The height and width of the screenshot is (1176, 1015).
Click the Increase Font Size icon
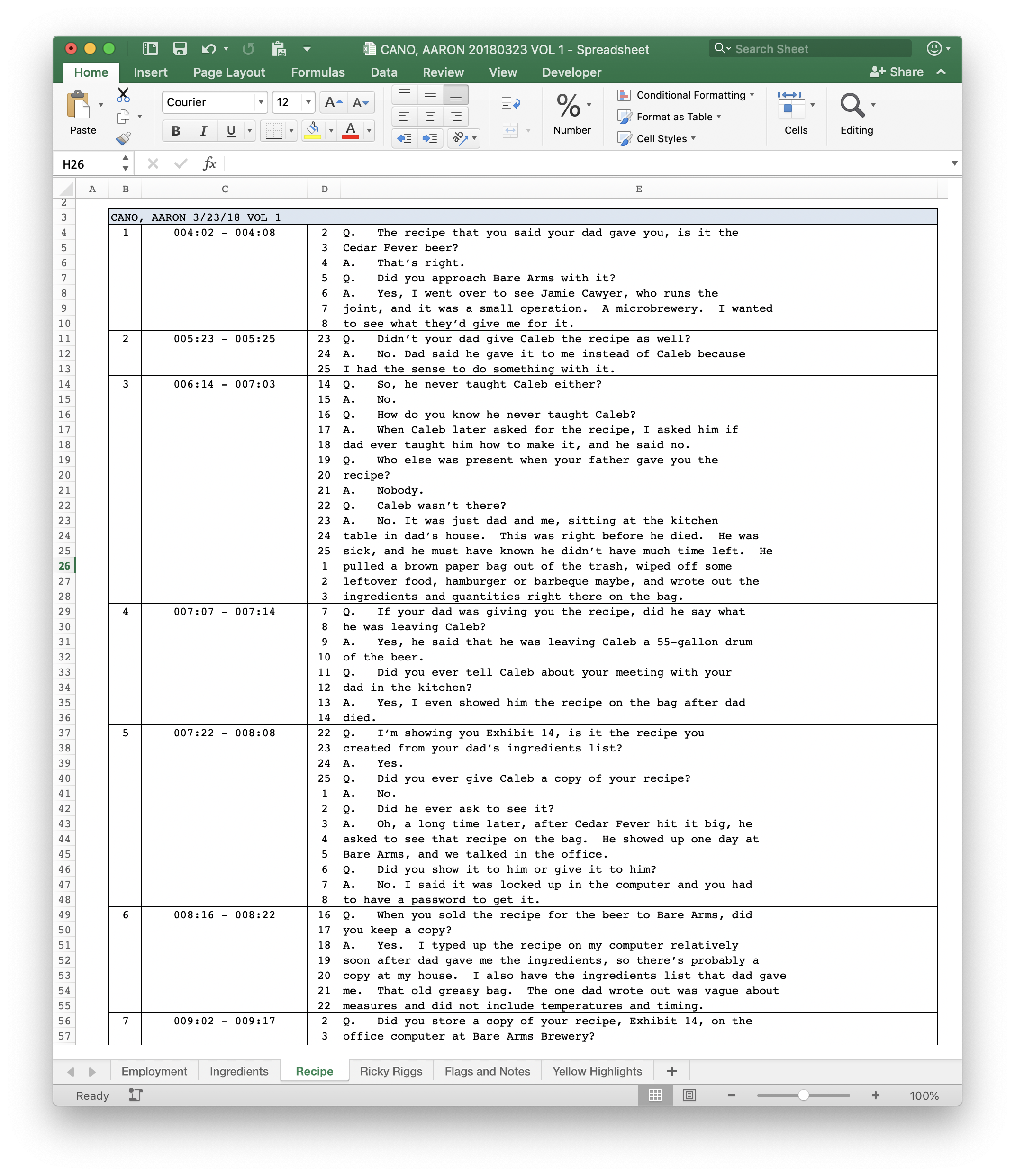click(x=333, y=103)
